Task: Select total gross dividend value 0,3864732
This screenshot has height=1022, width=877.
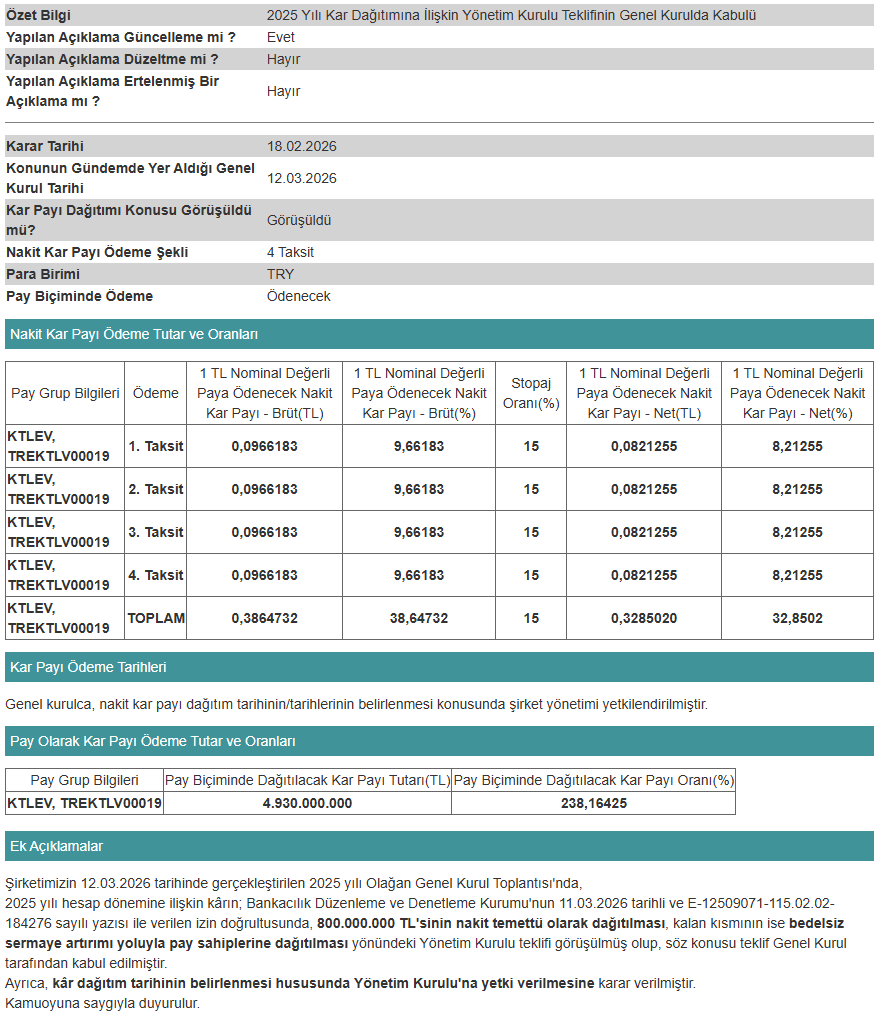Action: click(264, 618)
